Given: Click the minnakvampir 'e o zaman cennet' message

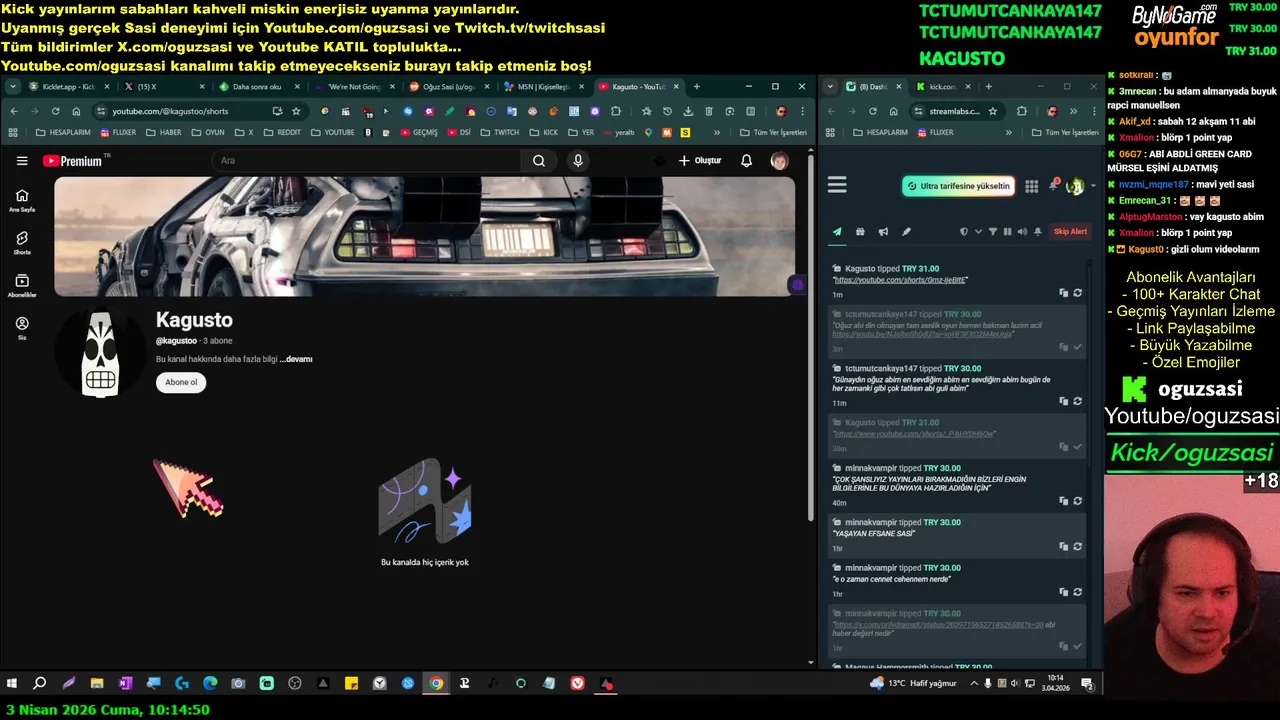Looking at the screenshot, I should pyautogui.click(x=892, y=579).
